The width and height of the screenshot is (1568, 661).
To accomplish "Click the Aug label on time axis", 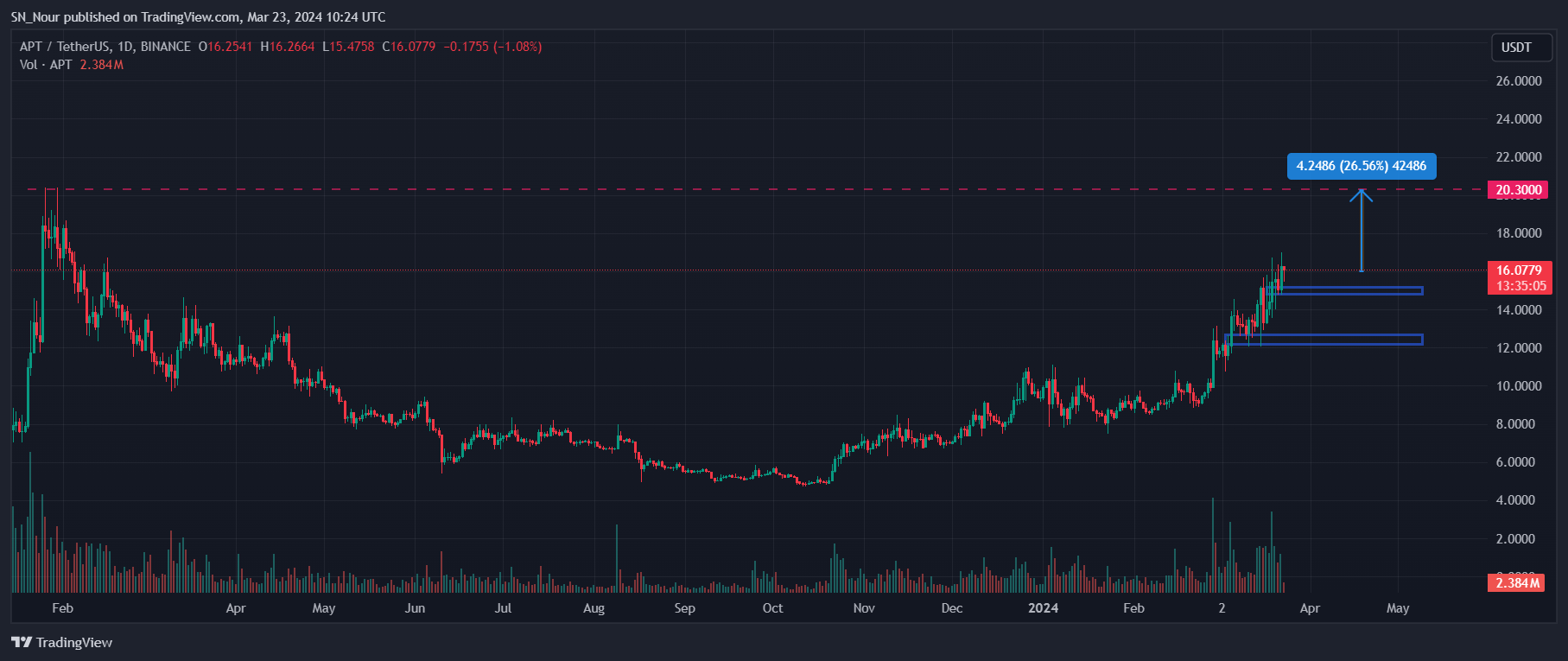I will [x=594, y=608].
